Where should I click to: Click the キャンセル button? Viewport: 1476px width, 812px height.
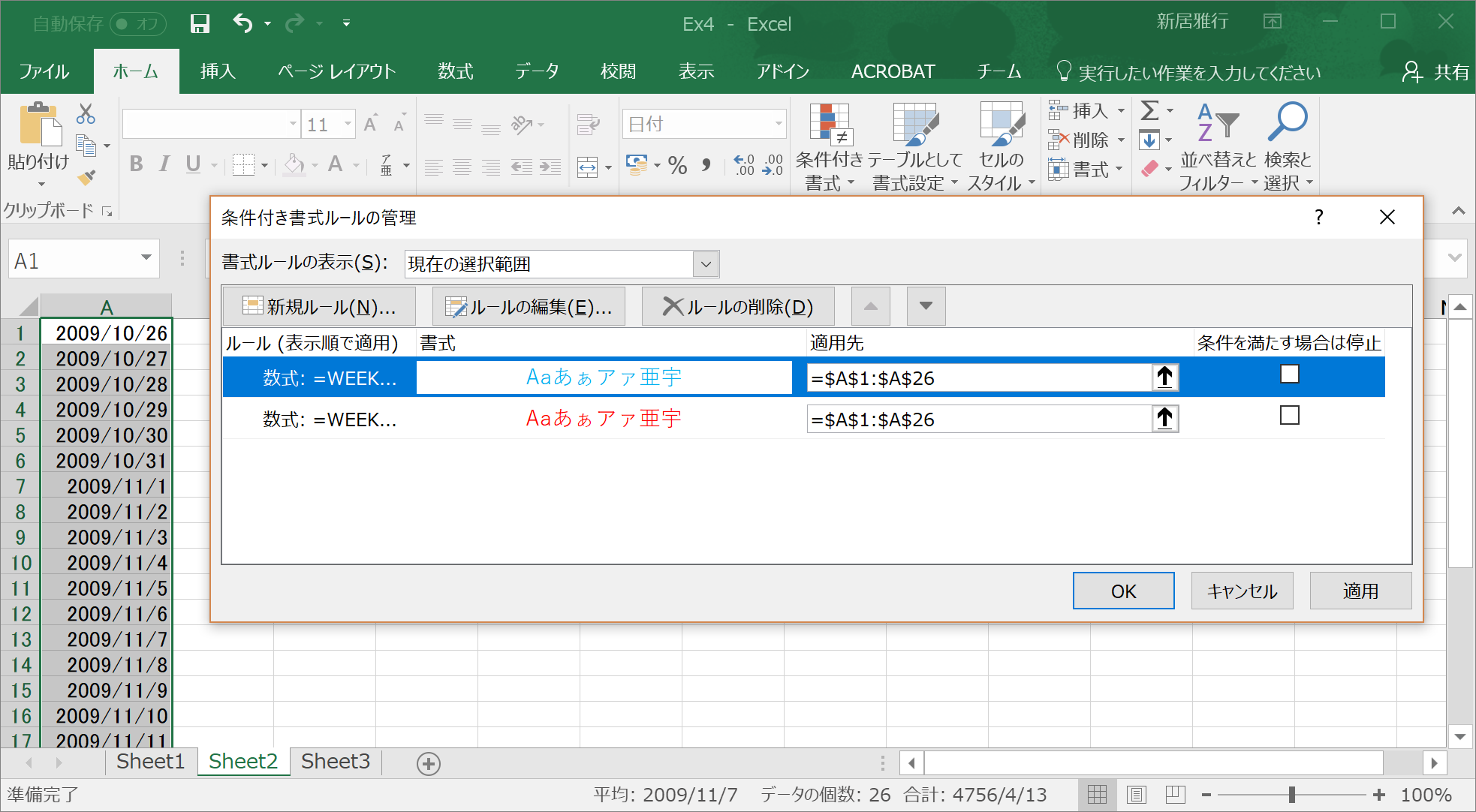(x=1242, y=591)
